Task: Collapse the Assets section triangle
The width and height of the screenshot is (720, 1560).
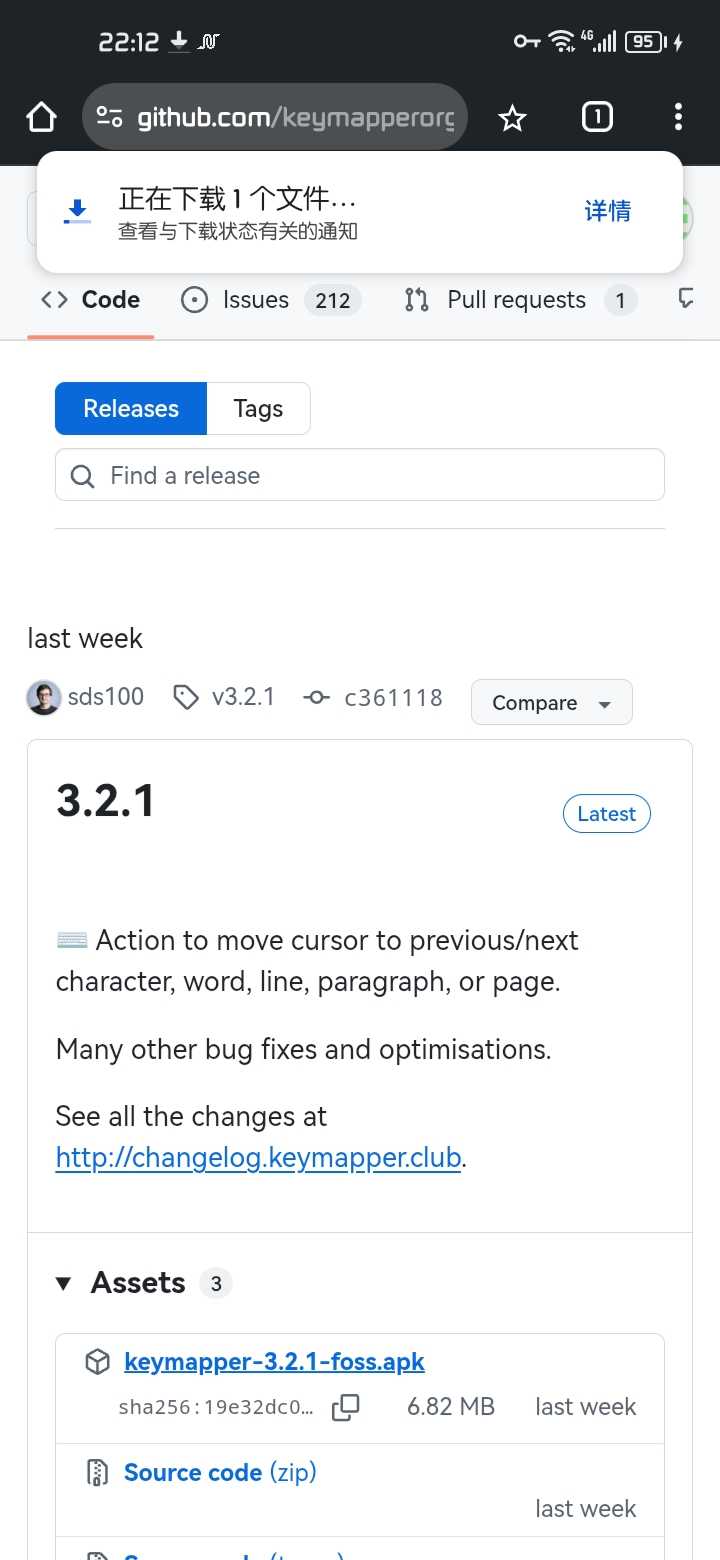Action: coord(64,1283)
